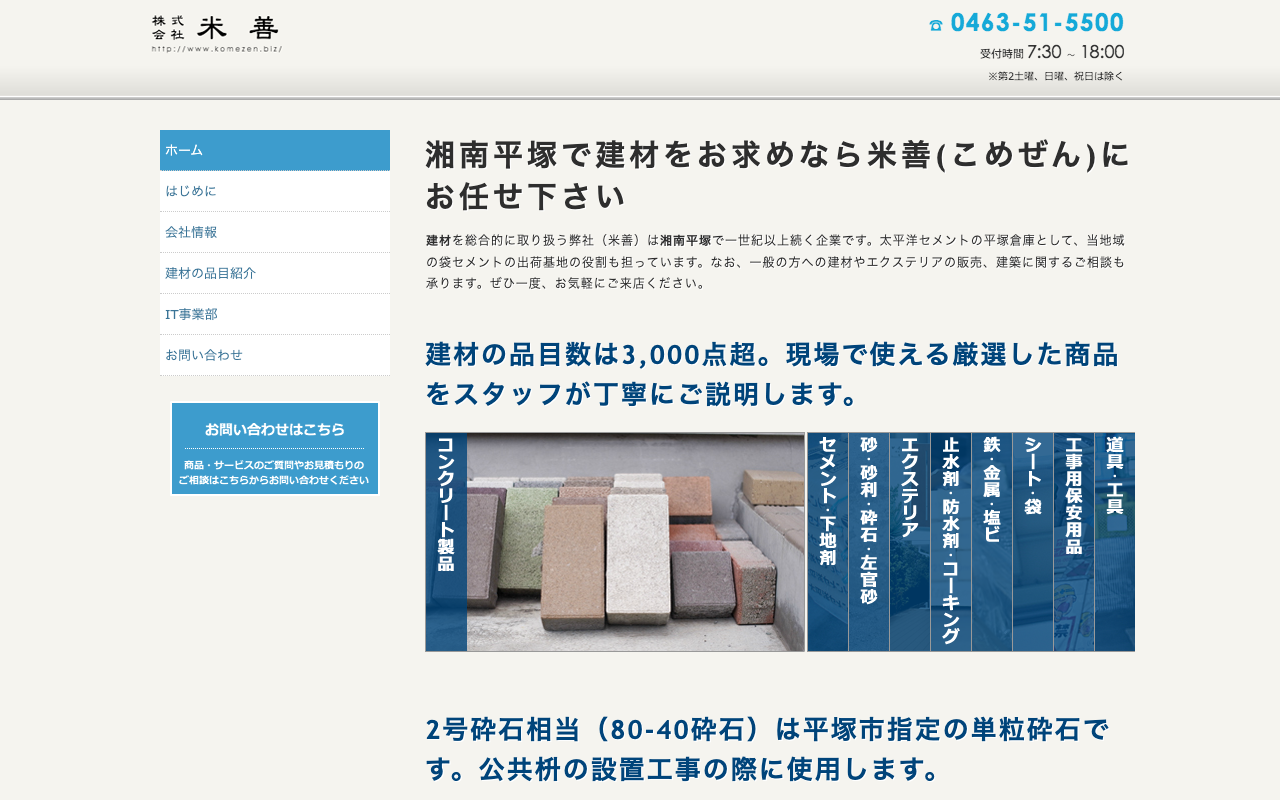Select the 工事用保安品 vertical tab
1280x800 pixels.
(1074, 542)
